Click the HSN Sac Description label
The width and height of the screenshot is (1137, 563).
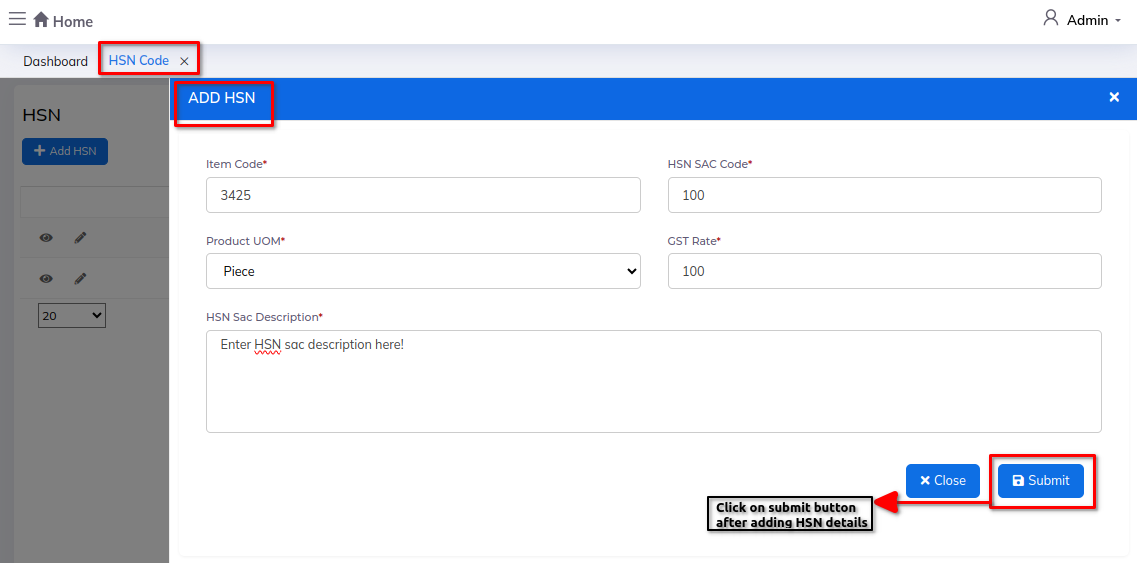coord(264,317)
